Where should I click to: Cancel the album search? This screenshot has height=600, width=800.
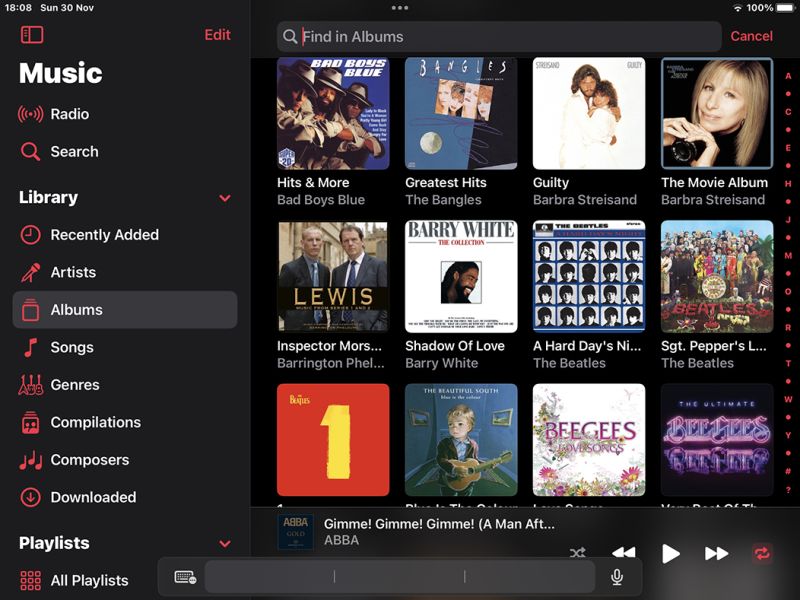(752, 36)
